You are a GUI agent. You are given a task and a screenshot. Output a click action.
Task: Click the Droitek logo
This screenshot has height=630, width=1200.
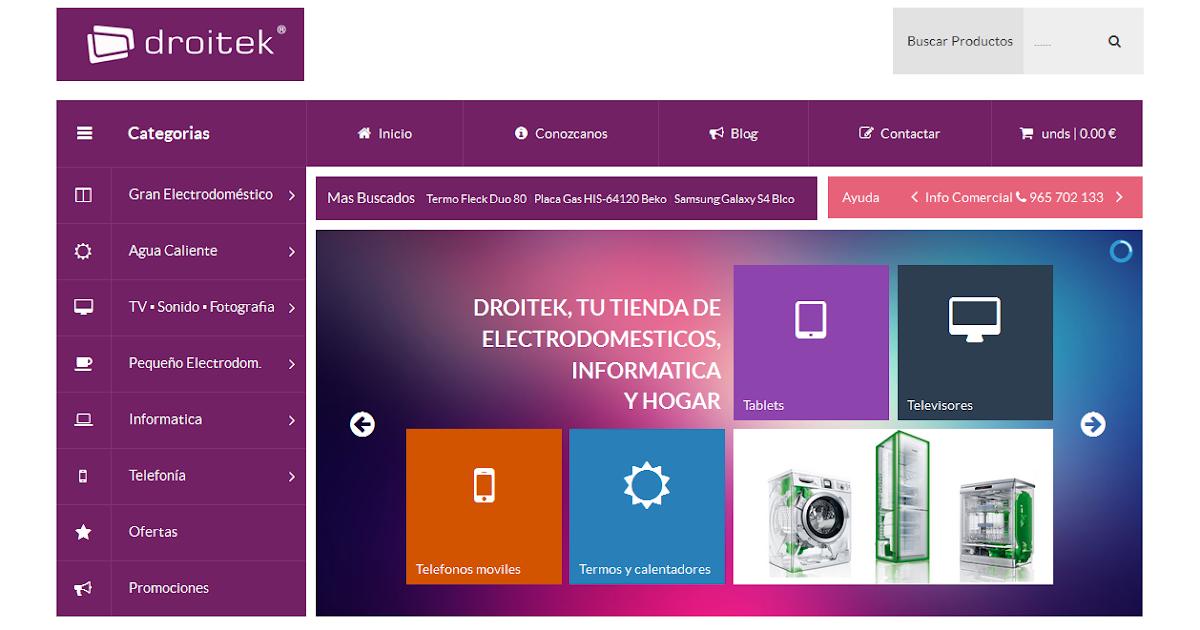point(180,44)
